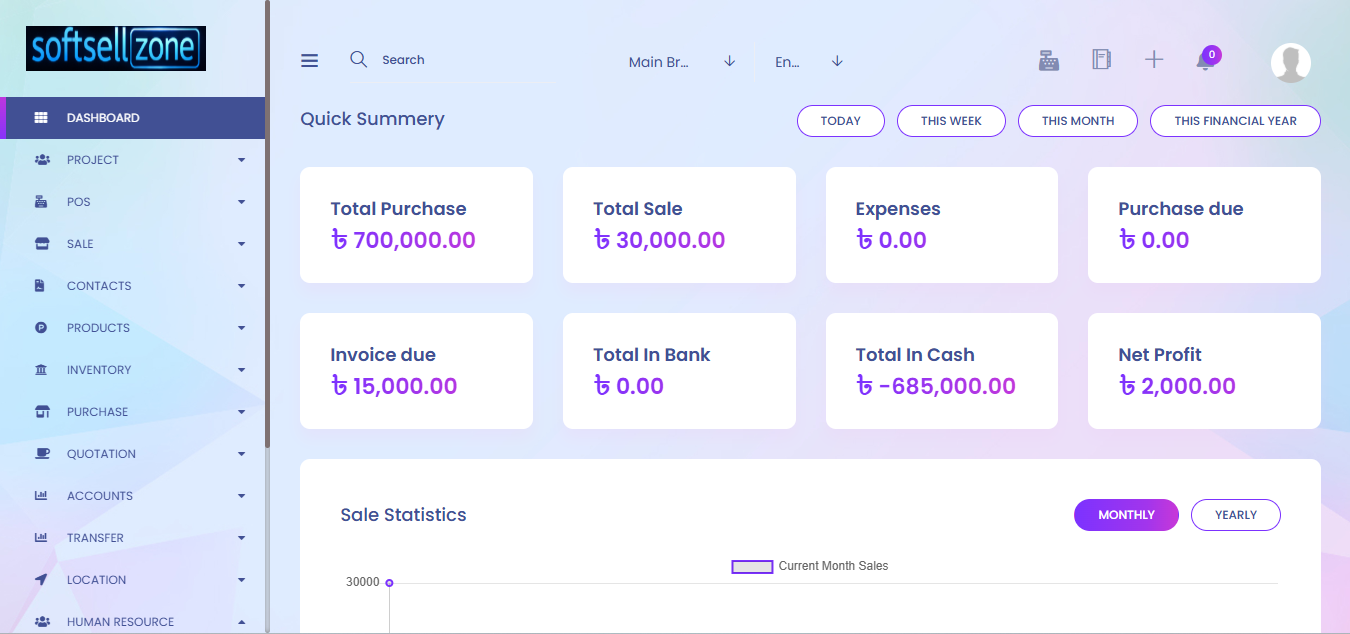Viewport: 1350px width, 634px height.
Task: Filter summary by This Financial Year
Action: point(1235,121)
